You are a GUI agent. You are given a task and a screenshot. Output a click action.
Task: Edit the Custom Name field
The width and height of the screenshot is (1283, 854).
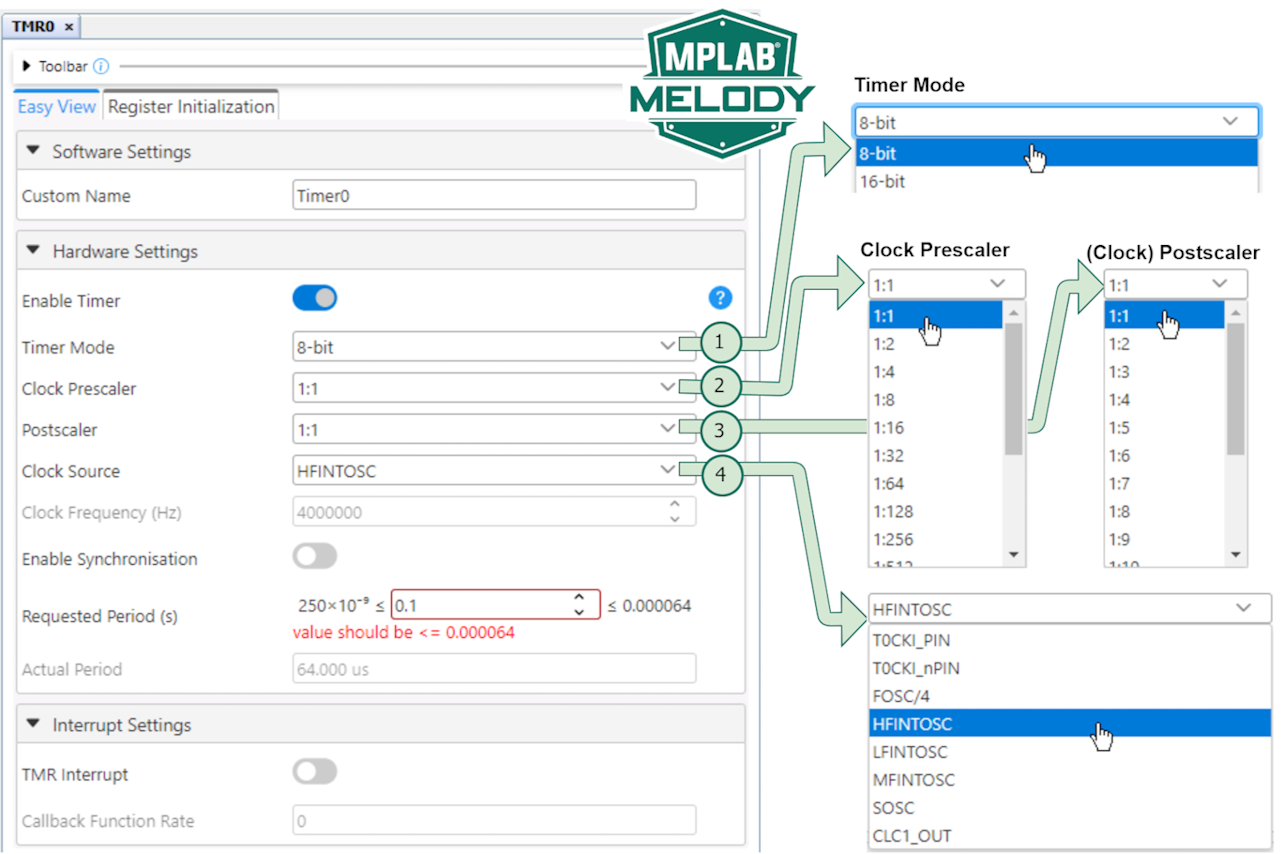point(494,196)
